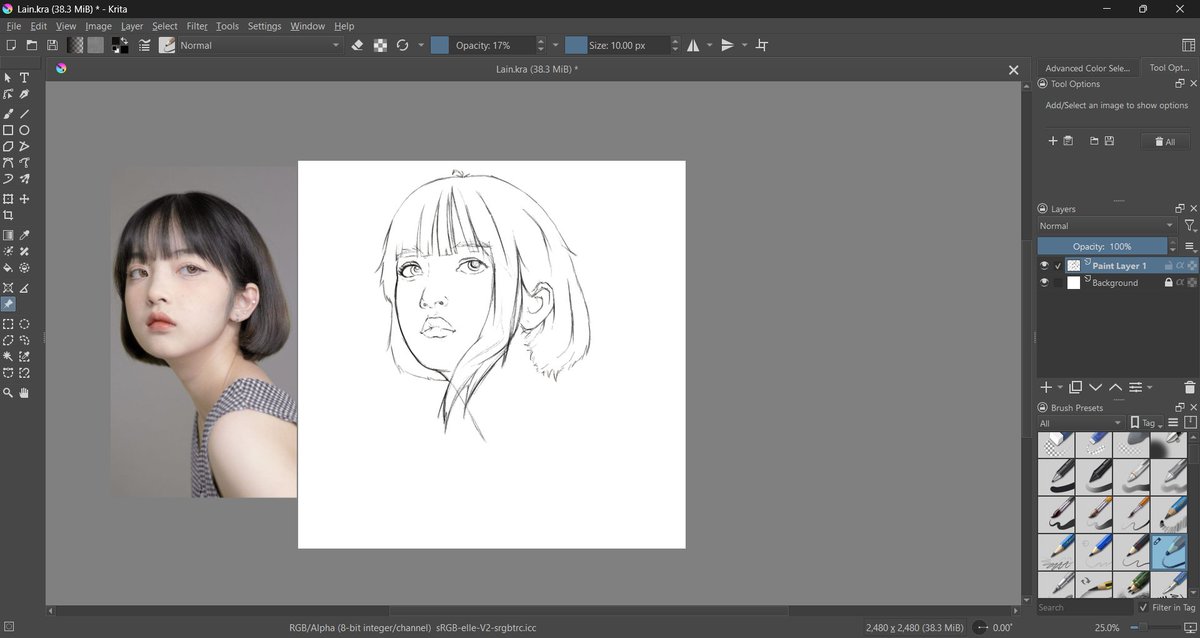Viewport: 1200px width, 638px height.
Task: Select the Gradient tool
Action: pos(8,235)
